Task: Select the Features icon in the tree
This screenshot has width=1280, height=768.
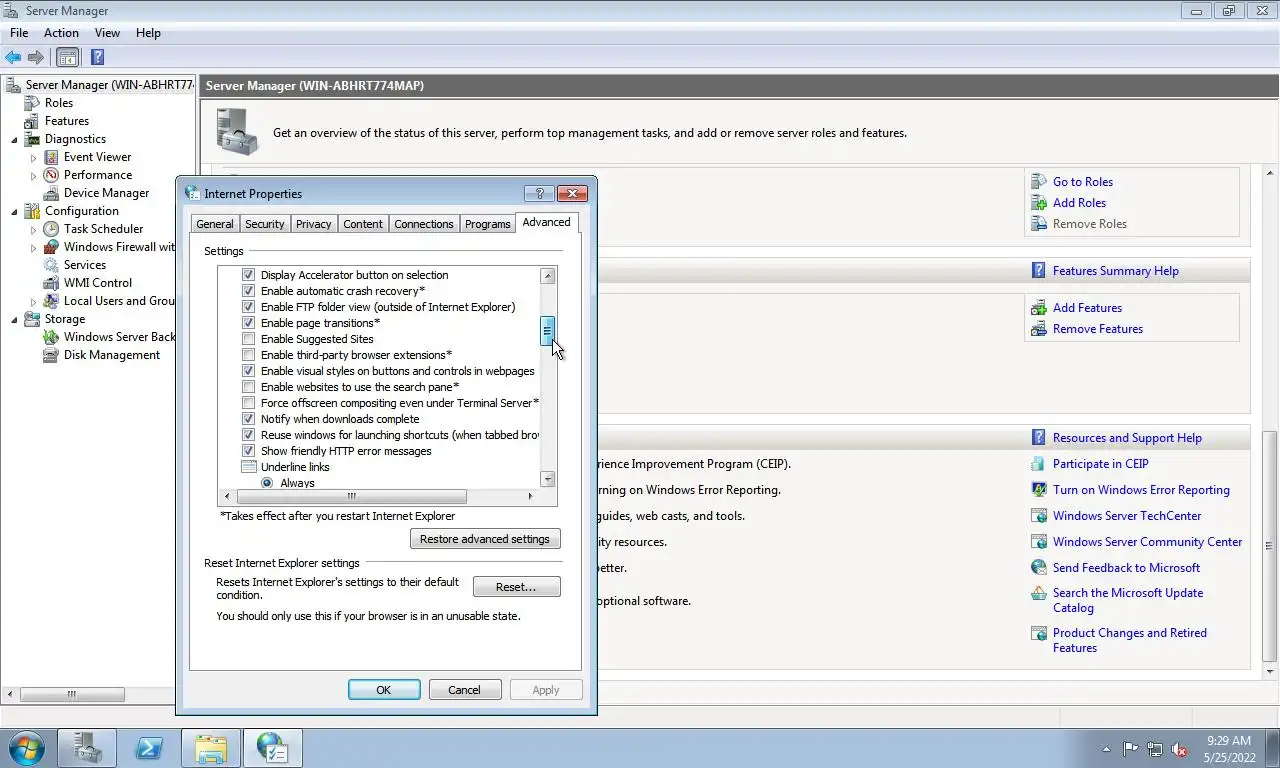Action: 33,121
